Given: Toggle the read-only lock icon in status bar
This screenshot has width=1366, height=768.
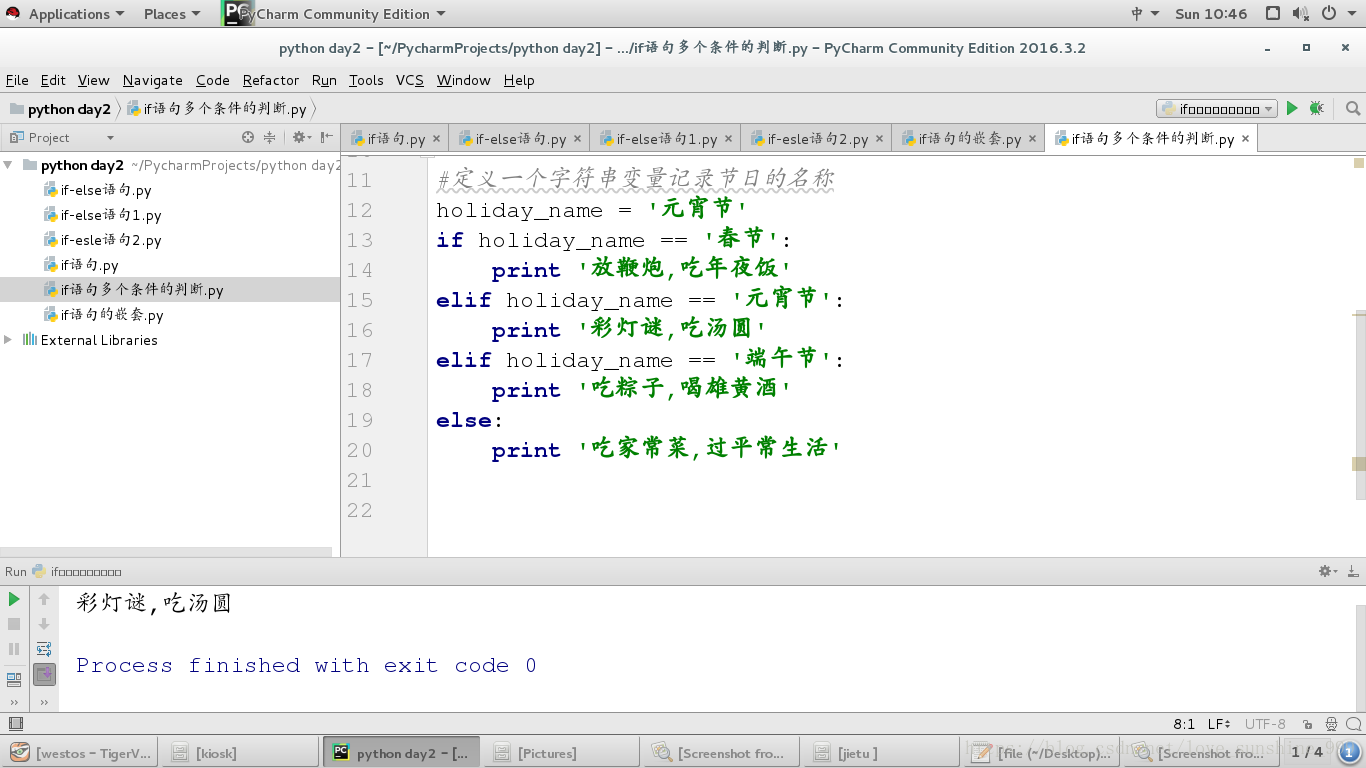Looking at the screenshot, I should (1308, 724).
